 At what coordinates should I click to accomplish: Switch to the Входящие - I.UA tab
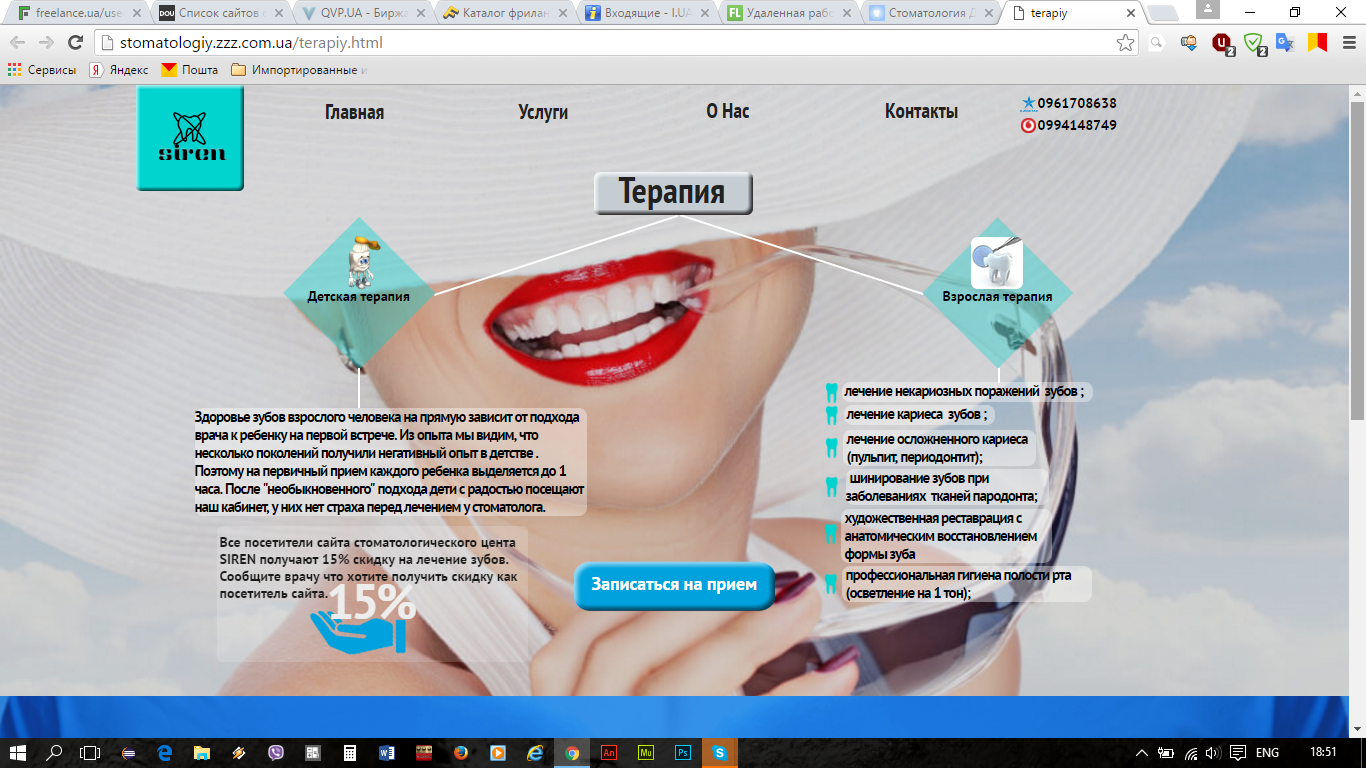coord(645,14)
